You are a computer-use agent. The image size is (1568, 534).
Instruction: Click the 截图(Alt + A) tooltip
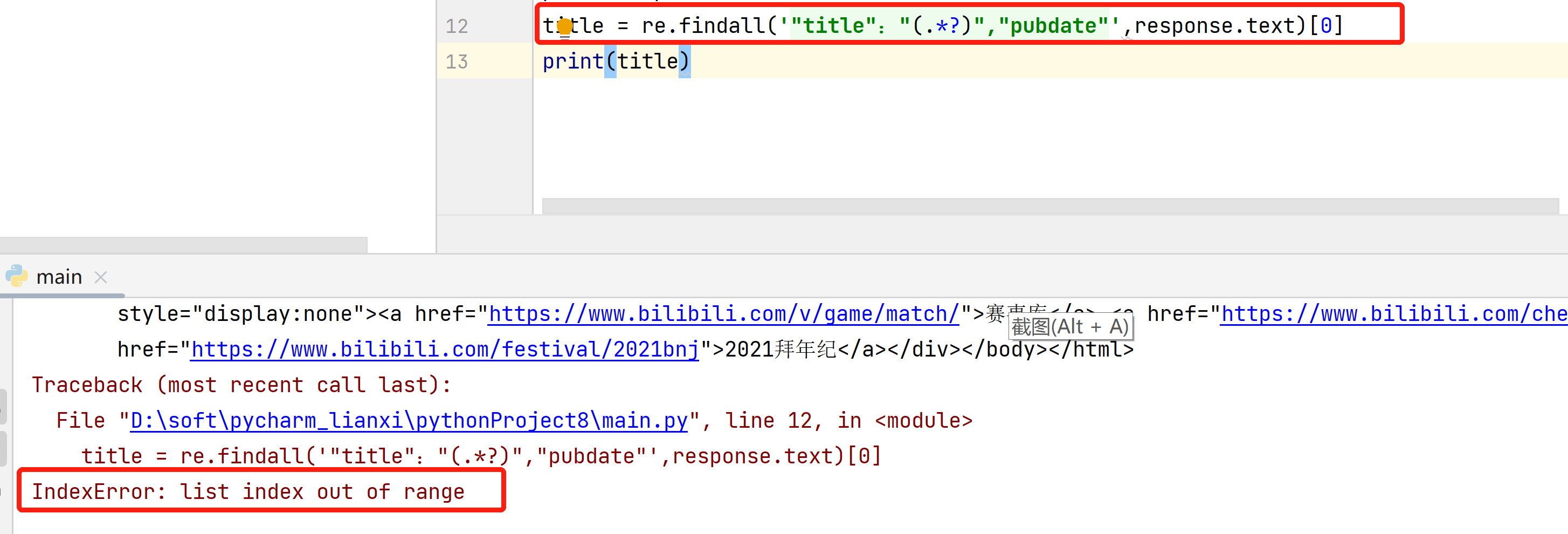[1070, 327]
